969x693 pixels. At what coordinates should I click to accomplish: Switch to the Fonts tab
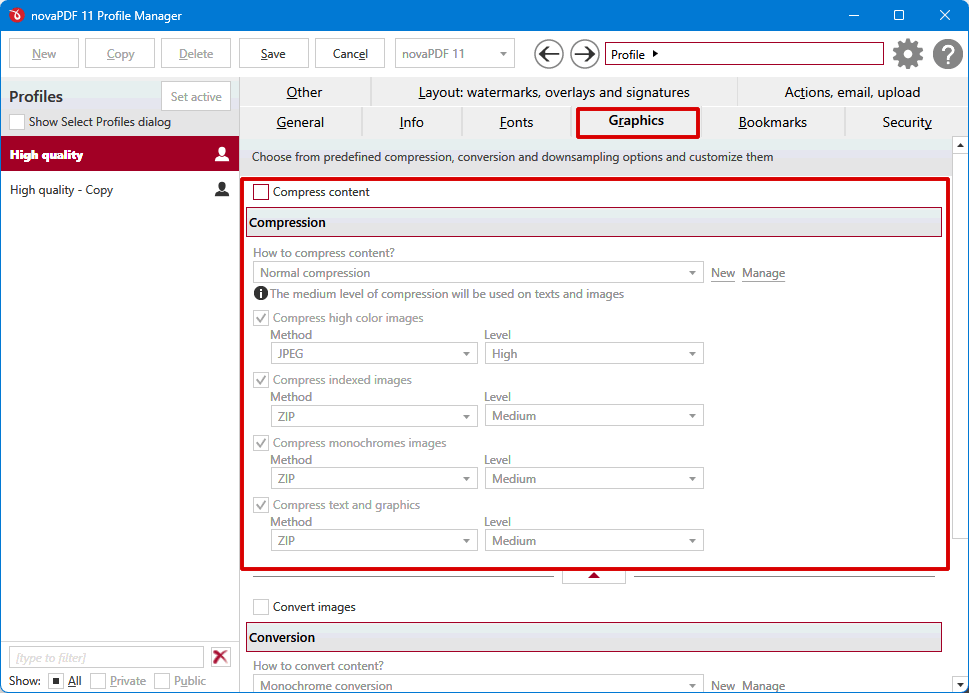[x=516, y=122]
